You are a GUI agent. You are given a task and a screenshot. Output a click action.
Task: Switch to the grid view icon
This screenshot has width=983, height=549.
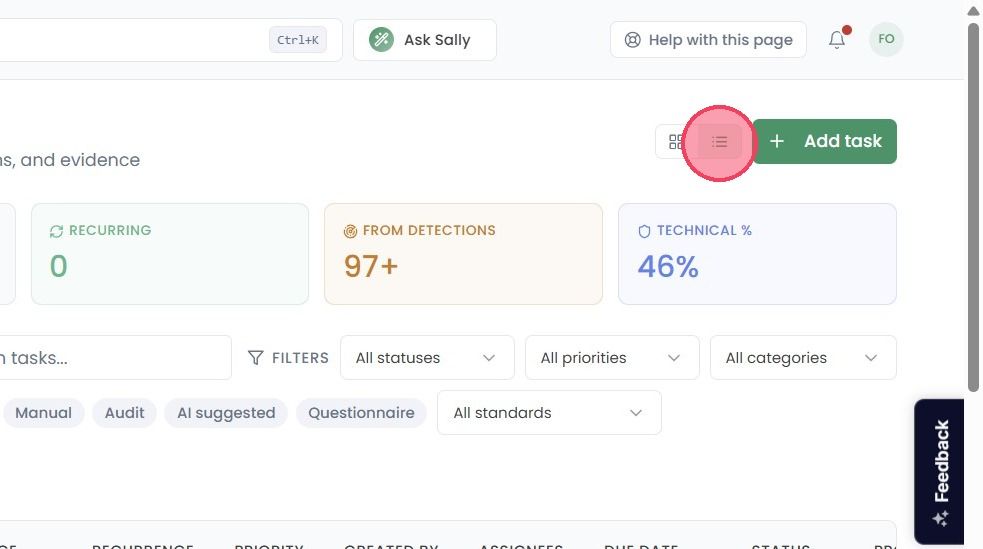coord(676,142)
